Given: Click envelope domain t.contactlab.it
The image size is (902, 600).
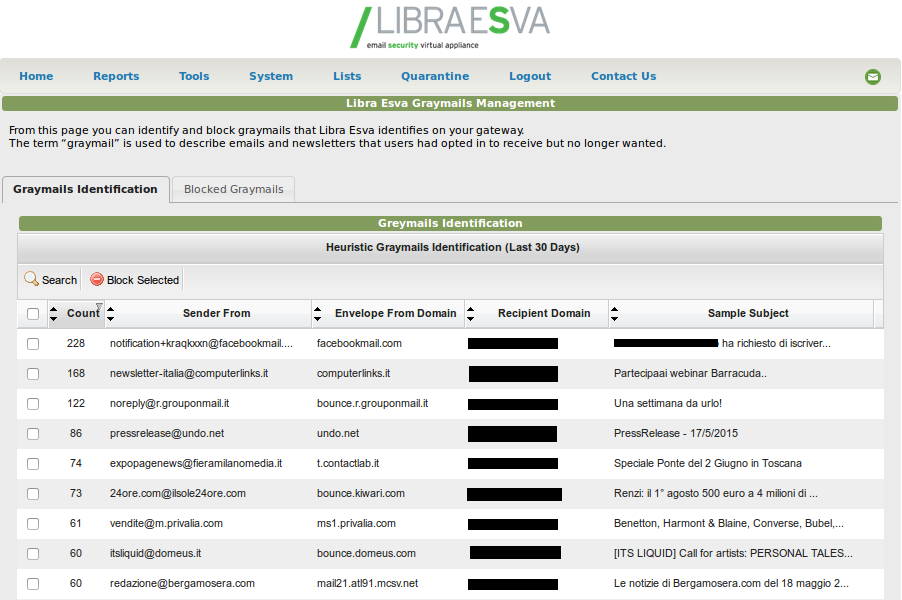Looking at the screenshot, I should 348,463.
